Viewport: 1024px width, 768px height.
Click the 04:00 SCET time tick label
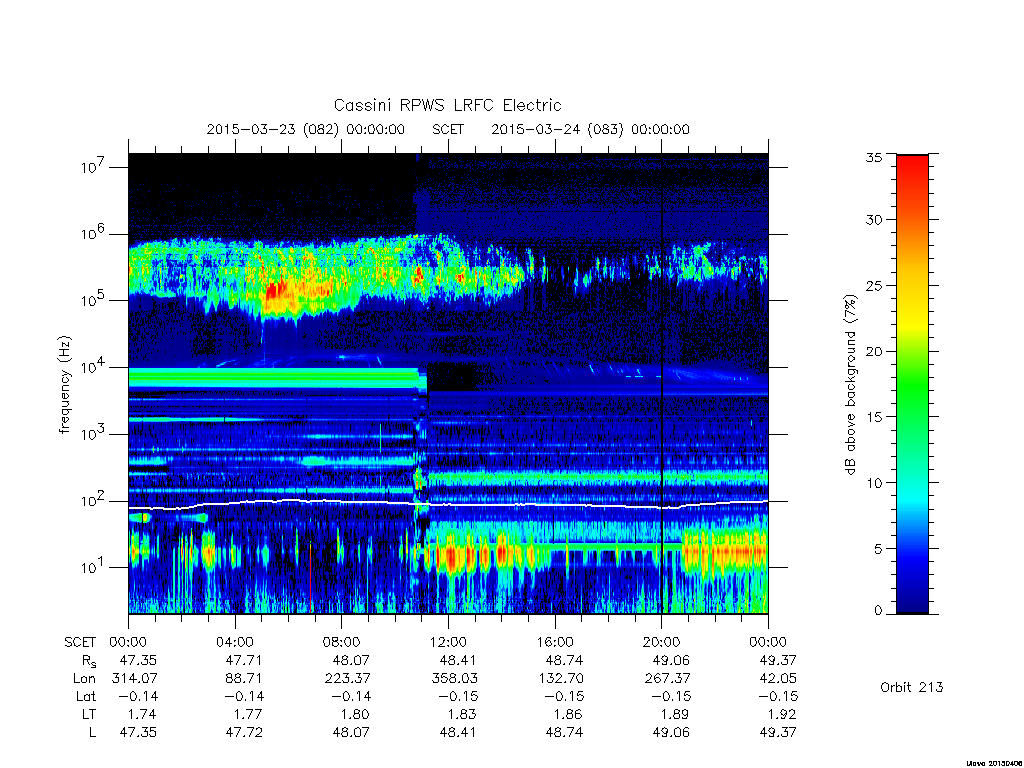235,642
